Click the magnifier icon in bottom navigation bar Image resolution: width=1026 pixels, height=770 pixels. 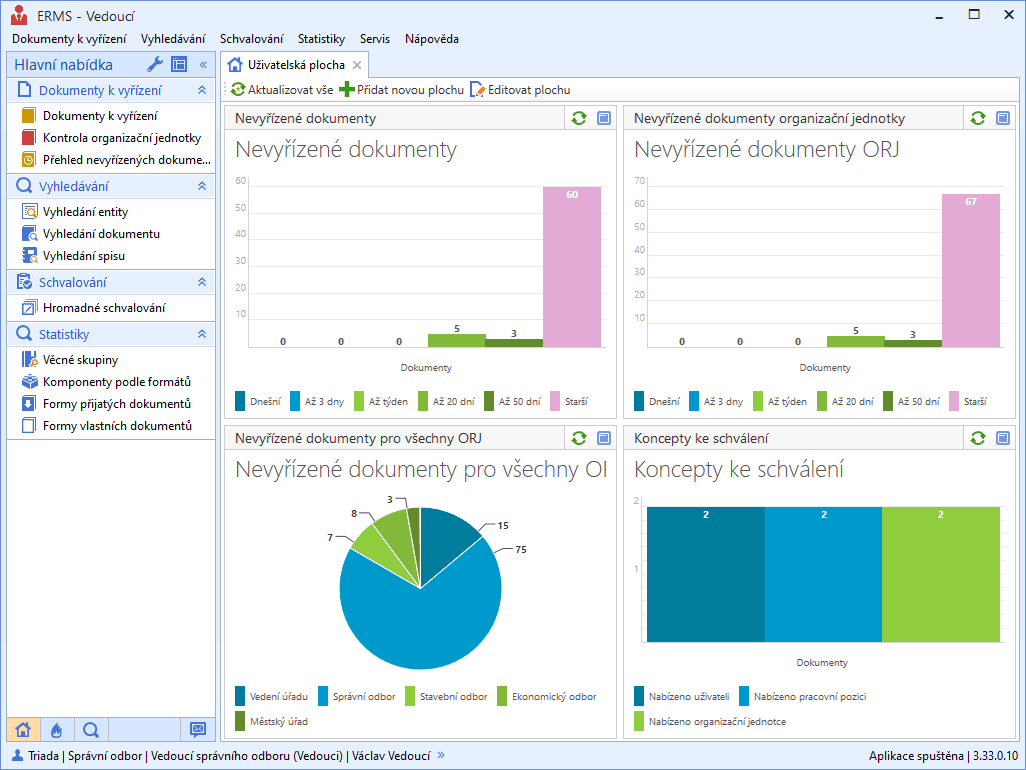pyautogui.click(x=90, y=730)
